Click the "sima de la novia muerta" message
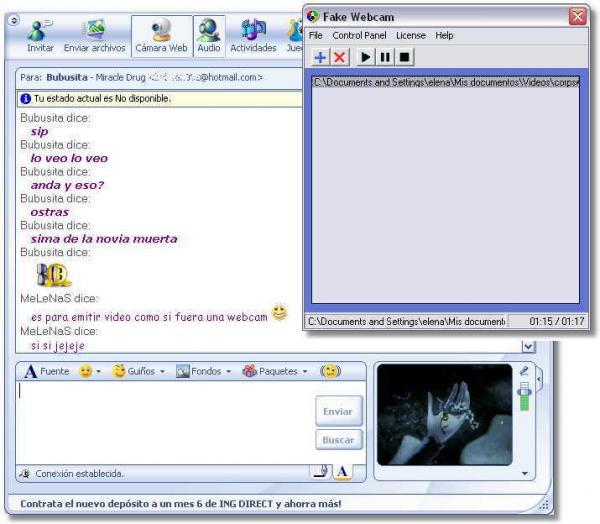 (104, 239)
